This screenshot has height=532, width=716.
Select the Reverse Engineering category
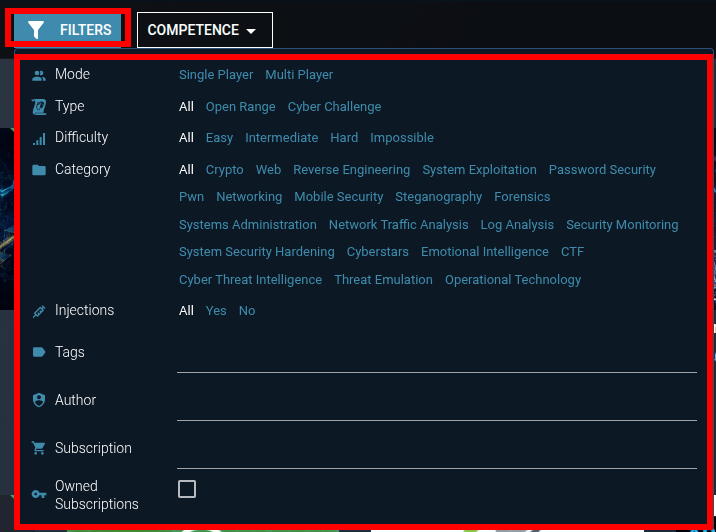[x=351, y=169]
